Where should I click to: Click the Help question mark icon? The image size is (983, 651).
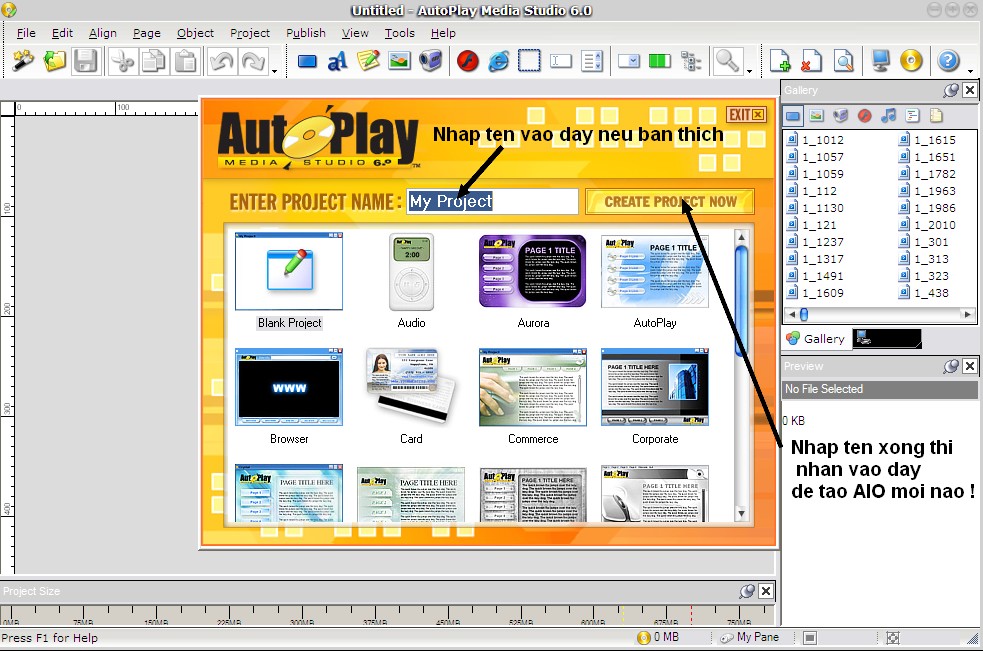click(x=948, y=61)
